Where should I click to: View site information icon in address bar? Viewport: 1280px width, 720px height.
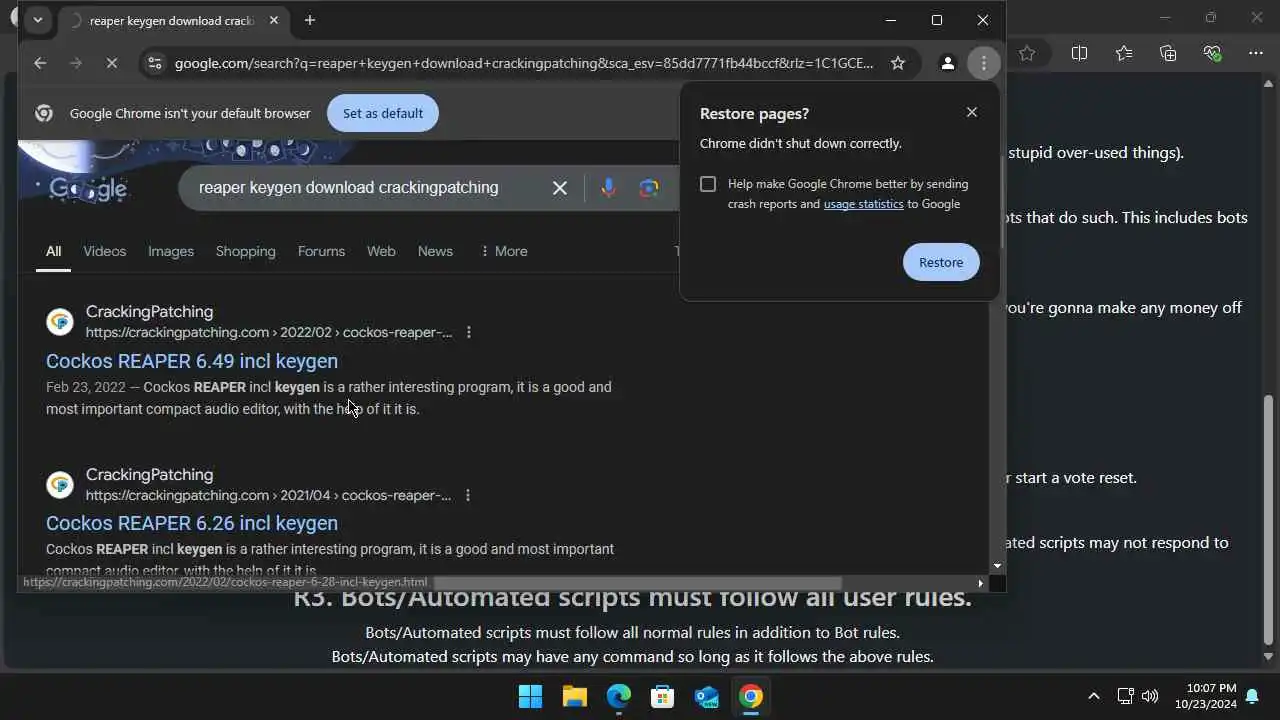[154, 63]
